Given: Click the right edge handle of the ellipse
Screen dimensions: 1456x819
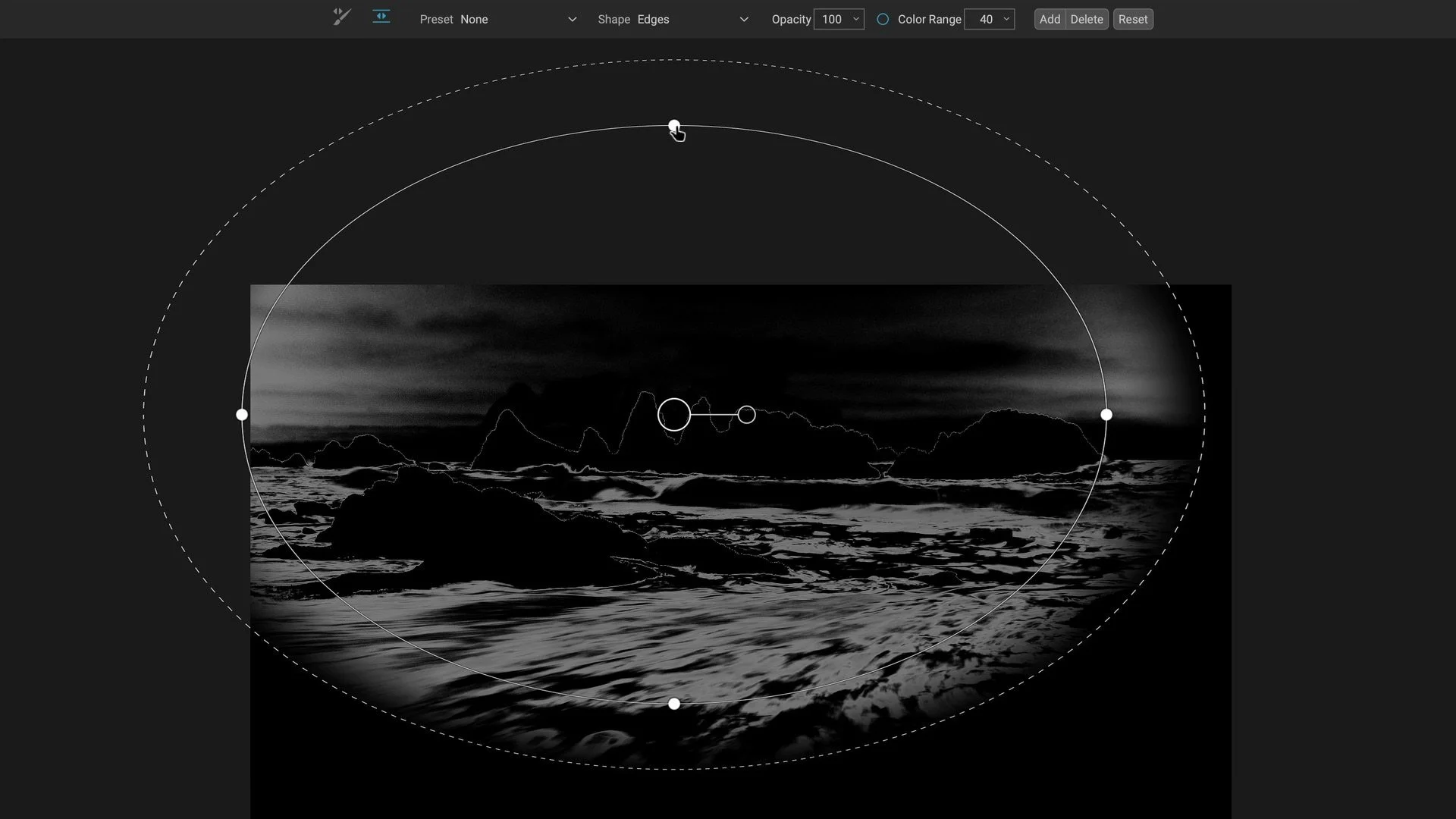Looking at the screenshot, I should [1106, 414].
